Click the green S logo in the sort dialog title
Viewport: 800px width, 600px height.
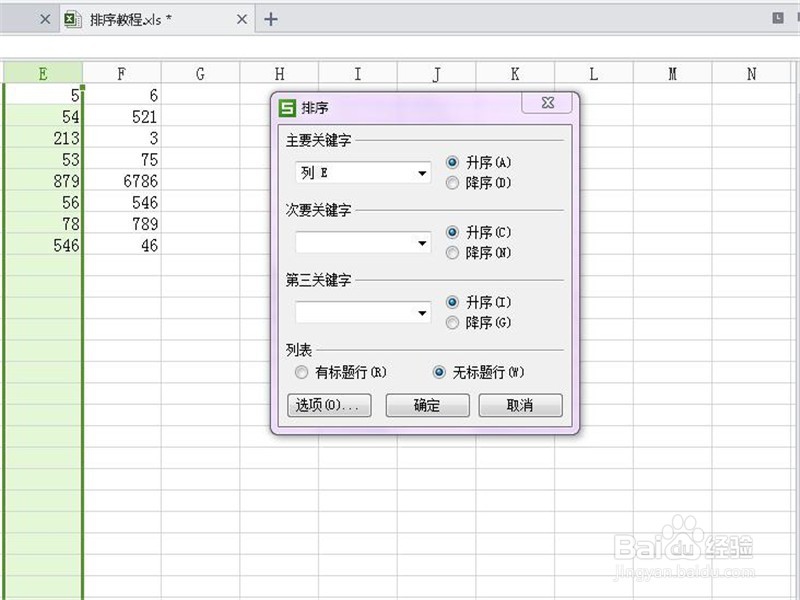287,103
